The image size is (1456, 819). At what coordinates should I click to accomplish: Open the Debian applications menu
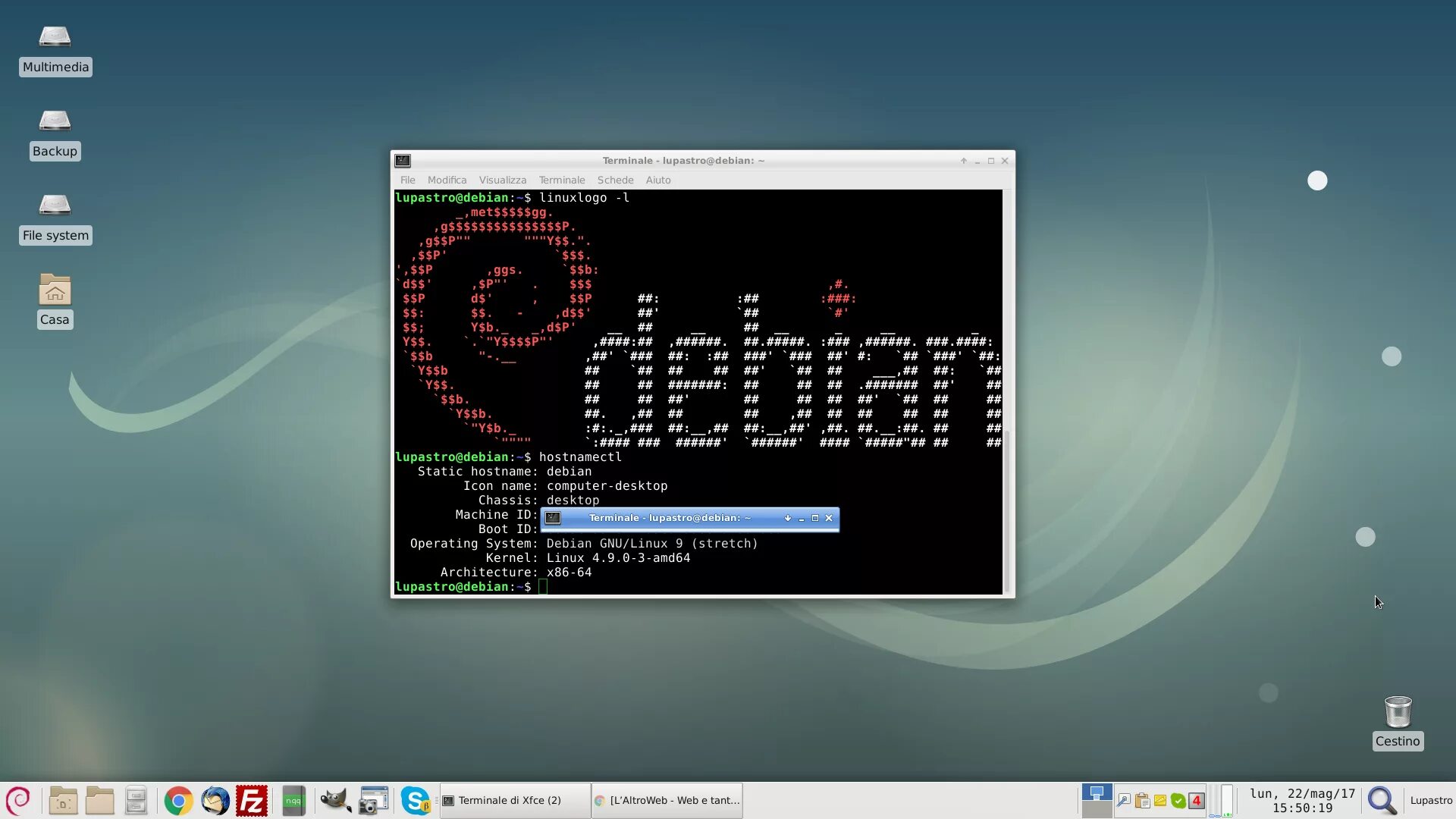(x=17, y=801)
